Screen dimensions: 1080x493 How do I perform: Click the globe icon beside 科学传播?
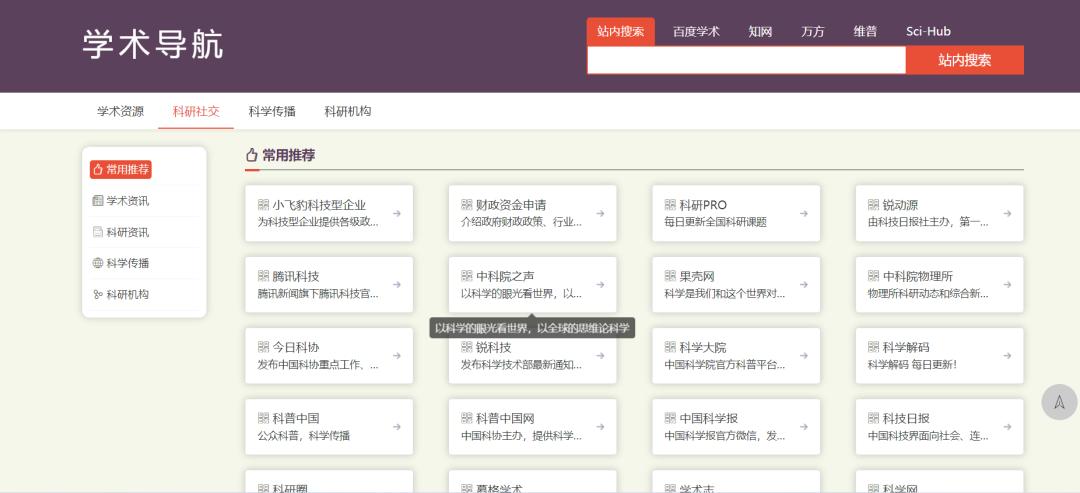98,263
